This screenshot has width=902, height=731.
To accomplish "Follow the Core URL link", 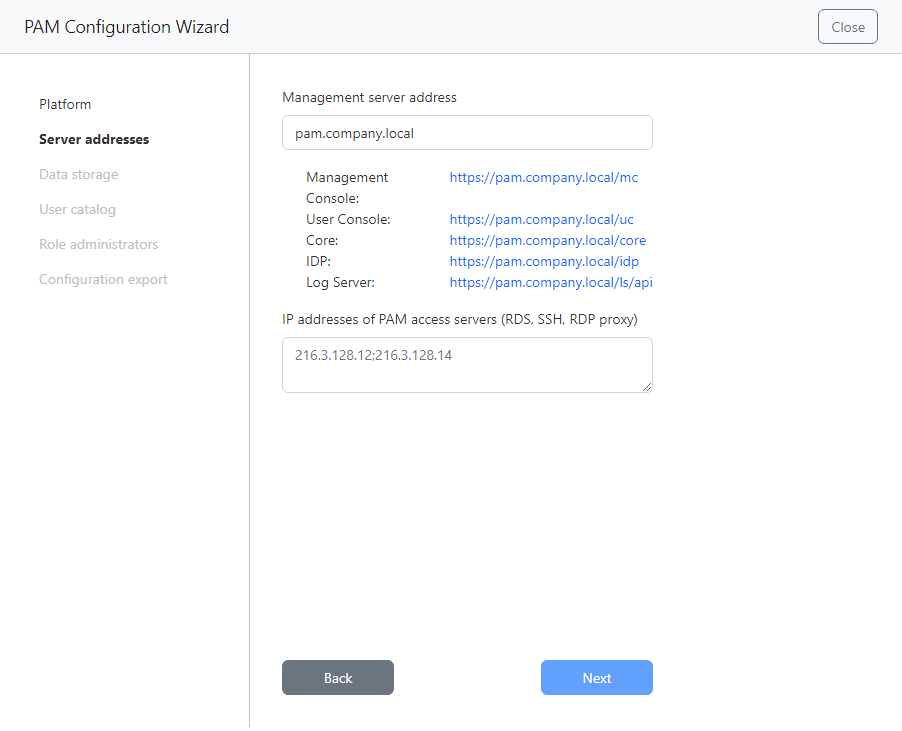I will [x=547, y=240].
